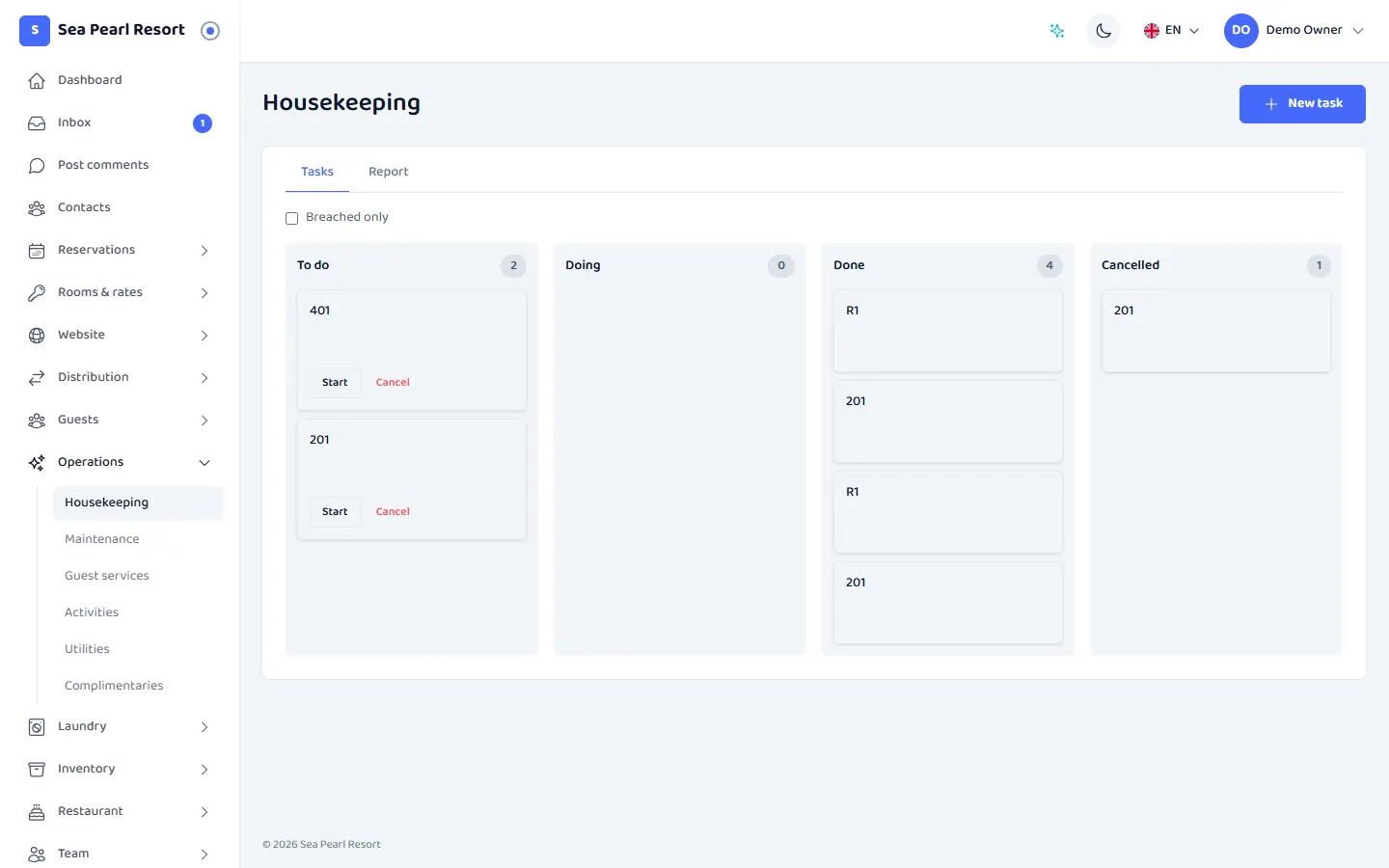Click the Post comments speech bubble icon
This screenshot has height=868, width=1389.
(x=37, y=166)
